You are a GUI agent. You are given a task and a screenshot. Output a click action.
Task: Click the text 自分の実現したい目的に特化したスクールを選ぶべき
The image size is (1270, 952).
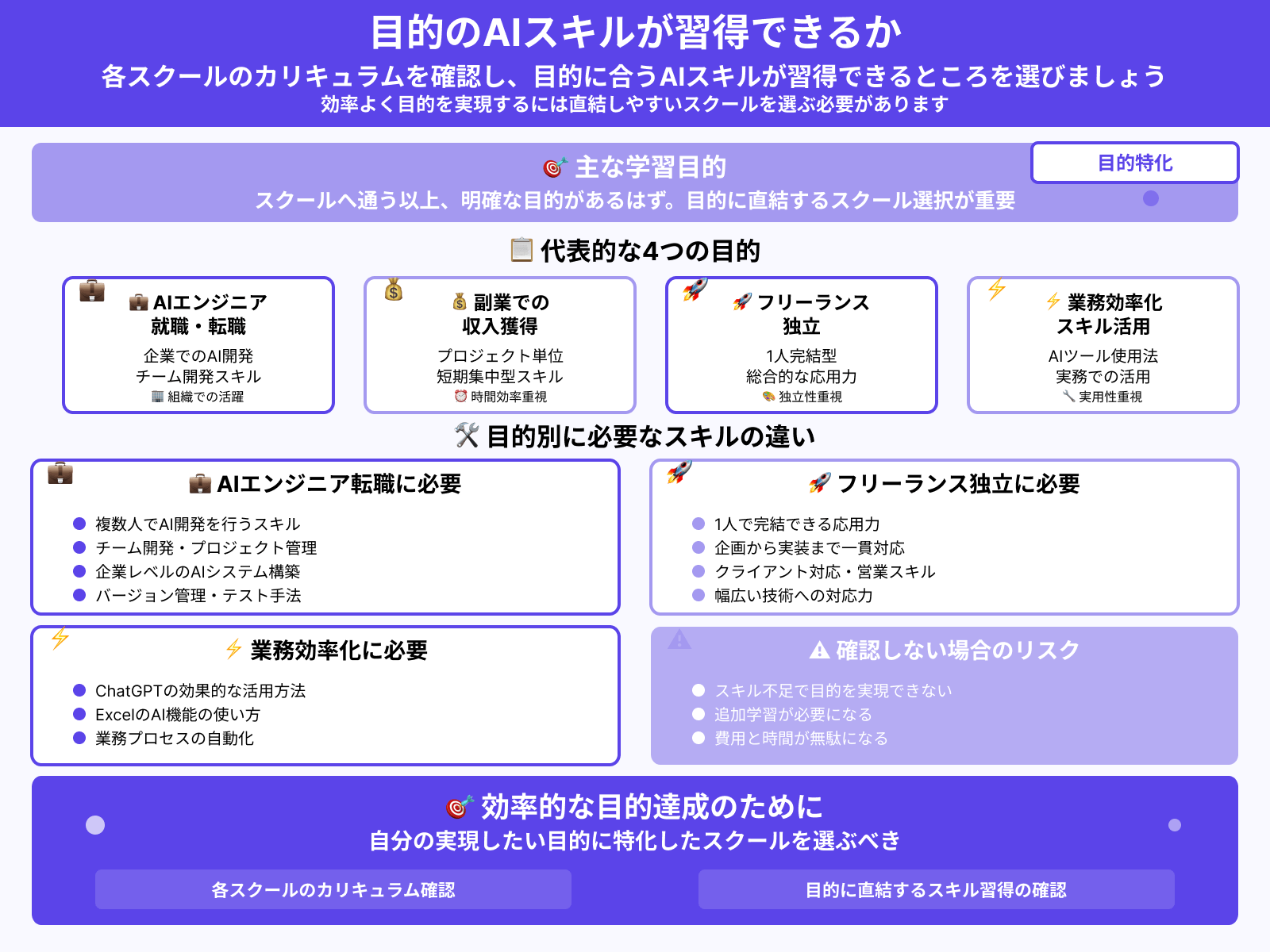pyautogui.click(x=635, y=840)
